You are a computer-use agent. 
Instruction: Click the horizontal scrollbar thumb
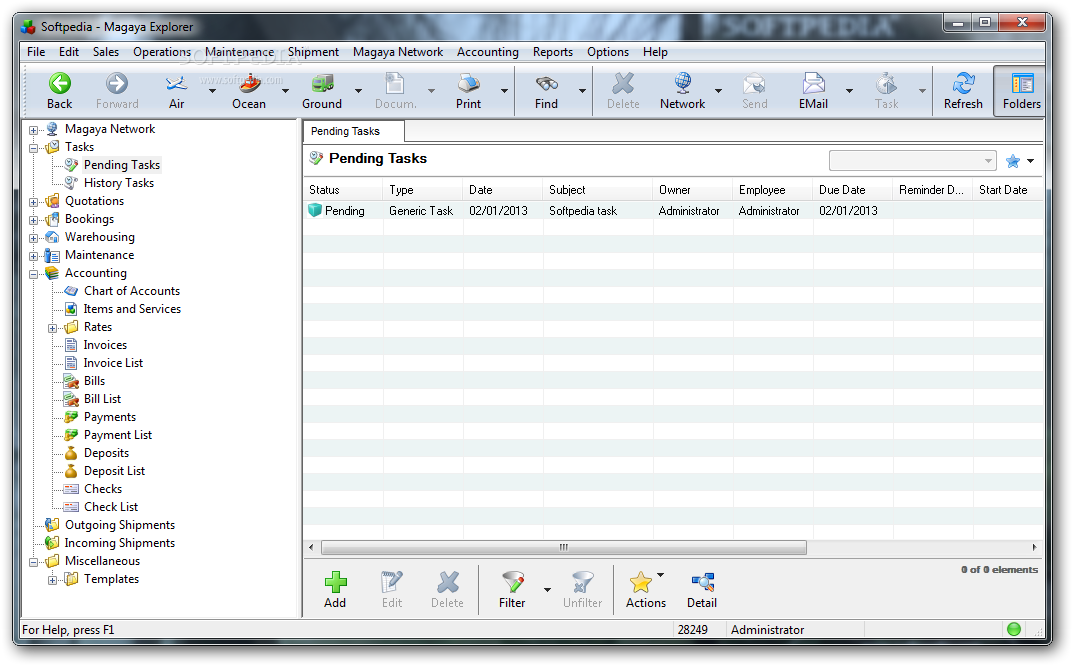click(x=564, y=548)
